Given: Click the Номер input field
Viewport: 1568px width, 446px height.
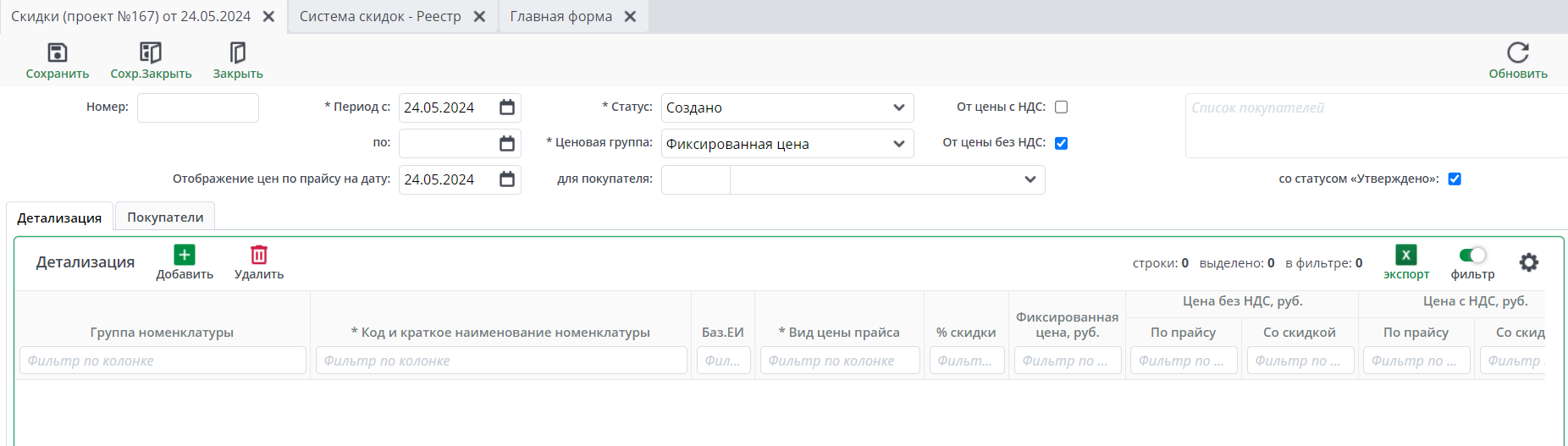Looking at the screenshot, I should click(x=198, y=107).
